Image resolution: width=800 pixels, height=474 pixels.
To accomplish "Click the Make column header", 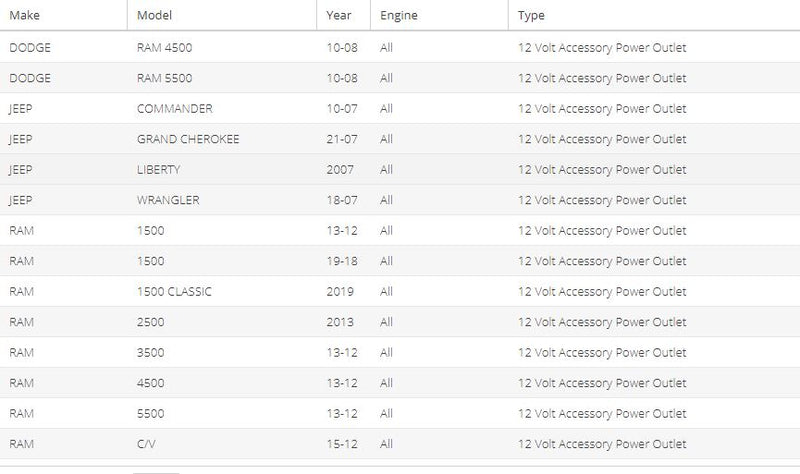I will coord(63,15).
